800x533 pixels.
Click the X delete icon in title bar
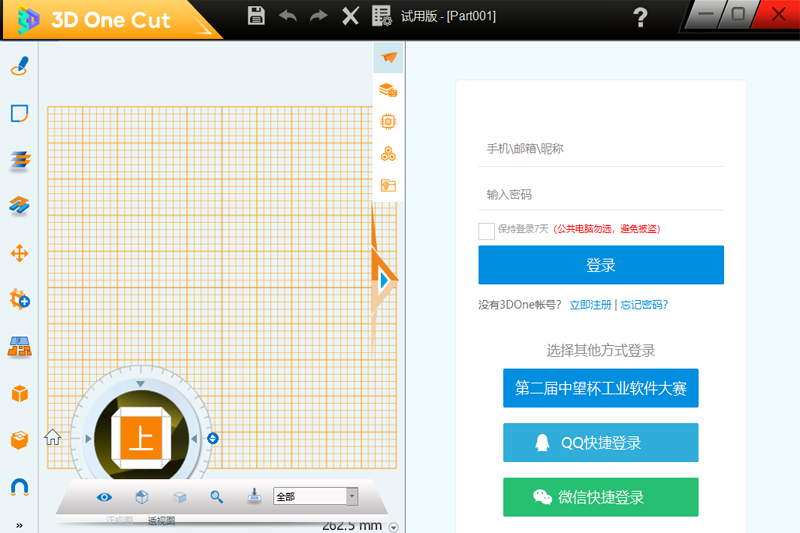tap(350, 15)
